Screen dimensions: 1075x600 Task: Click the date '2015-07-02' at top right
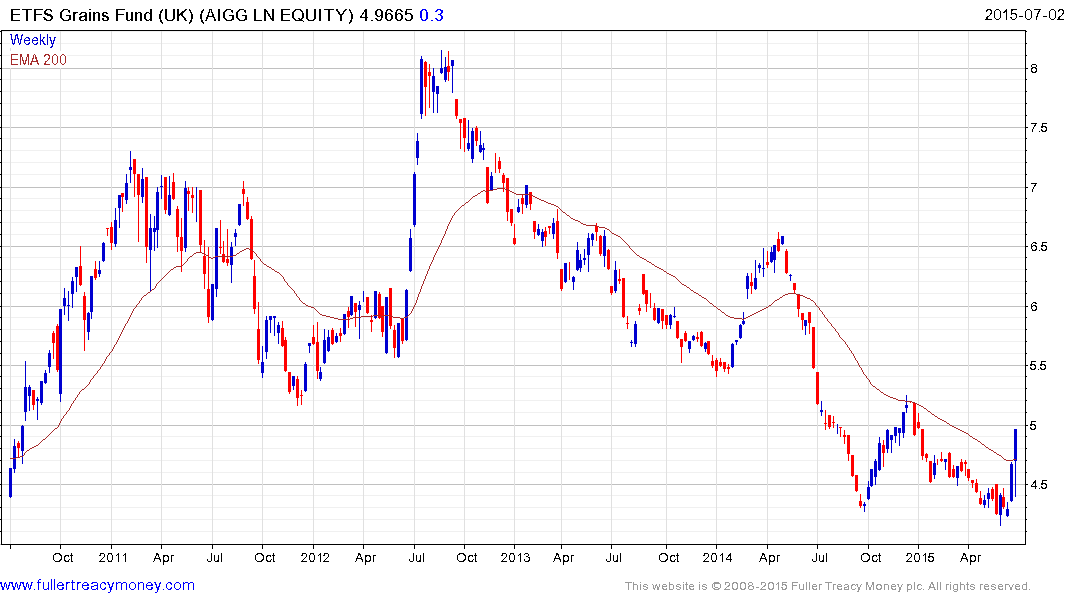point(1024,14)
